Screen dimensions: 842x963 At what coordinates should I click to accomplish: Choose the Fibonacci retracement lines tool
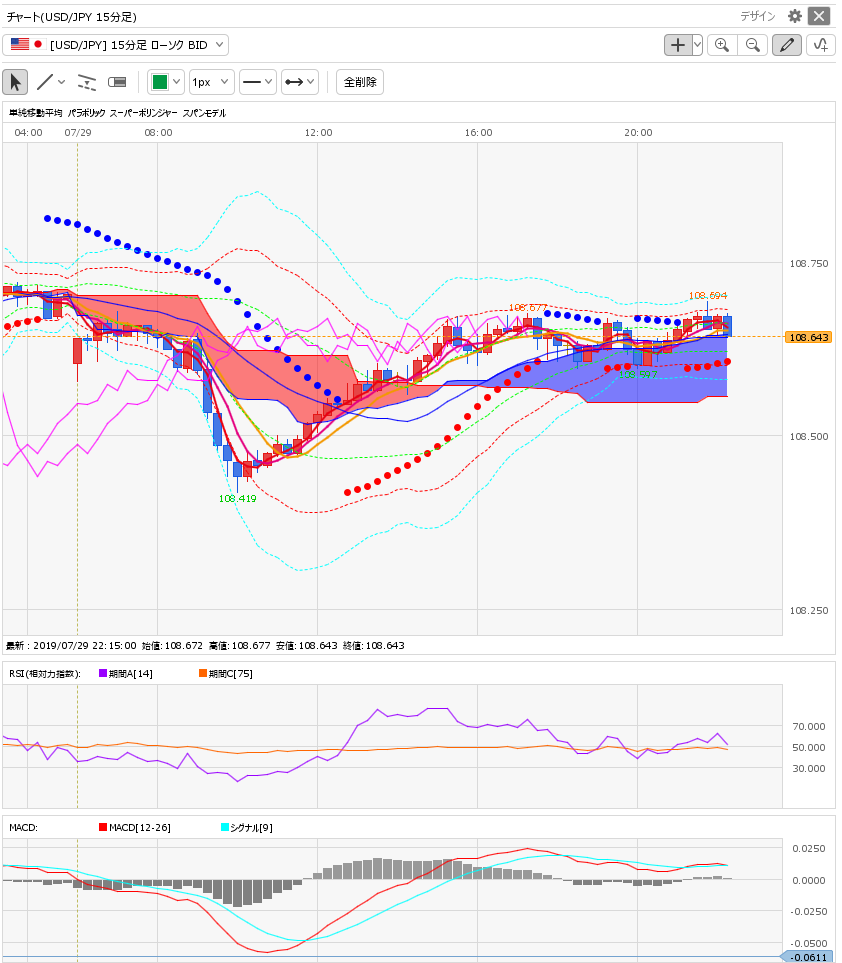87,82
